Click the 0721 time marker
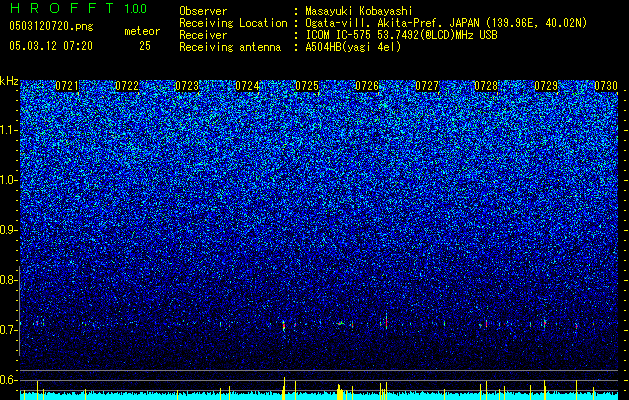 point(67,86)
